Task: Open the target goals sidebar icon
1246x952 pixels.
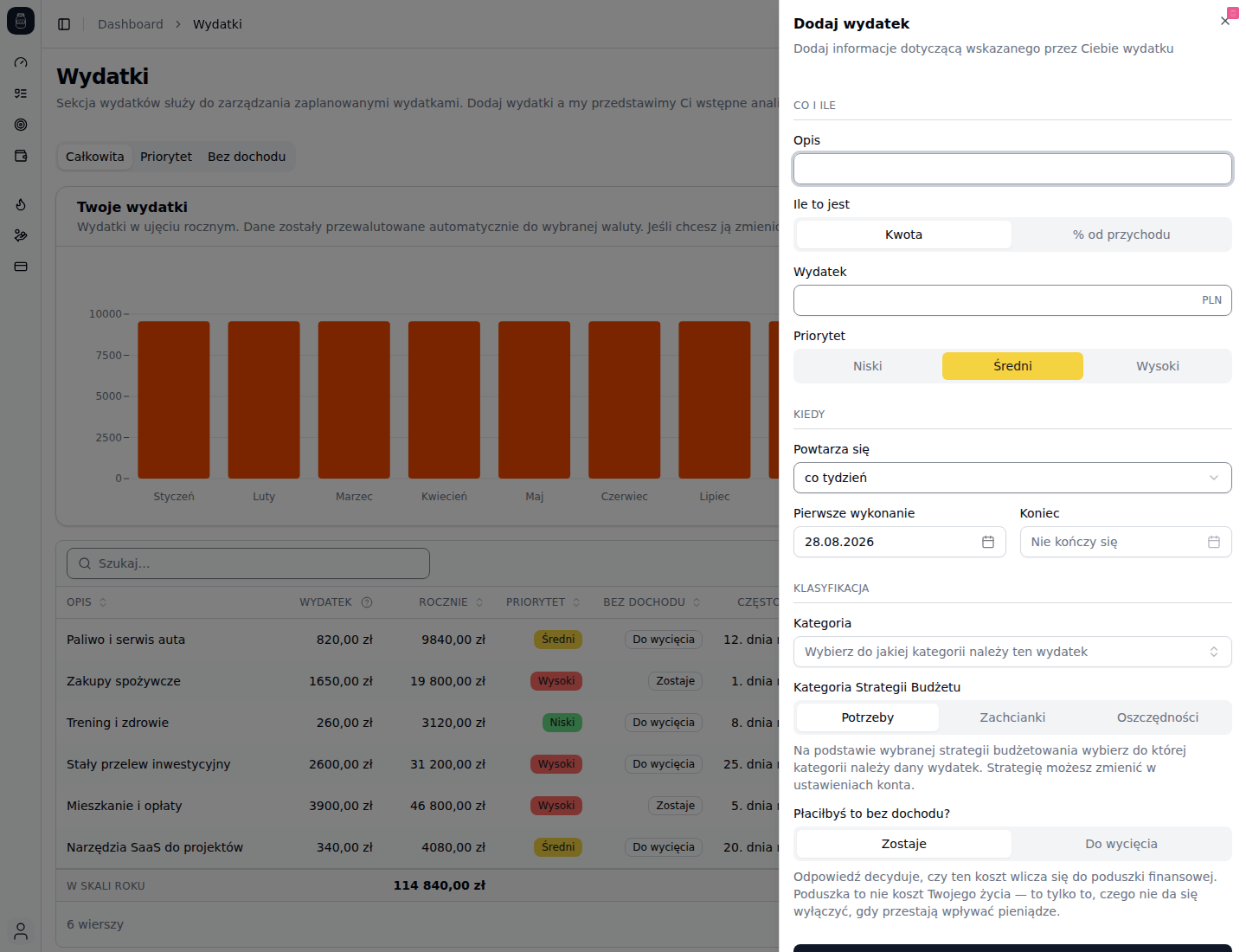Action: pyautogui.click(x=21, y=125)
